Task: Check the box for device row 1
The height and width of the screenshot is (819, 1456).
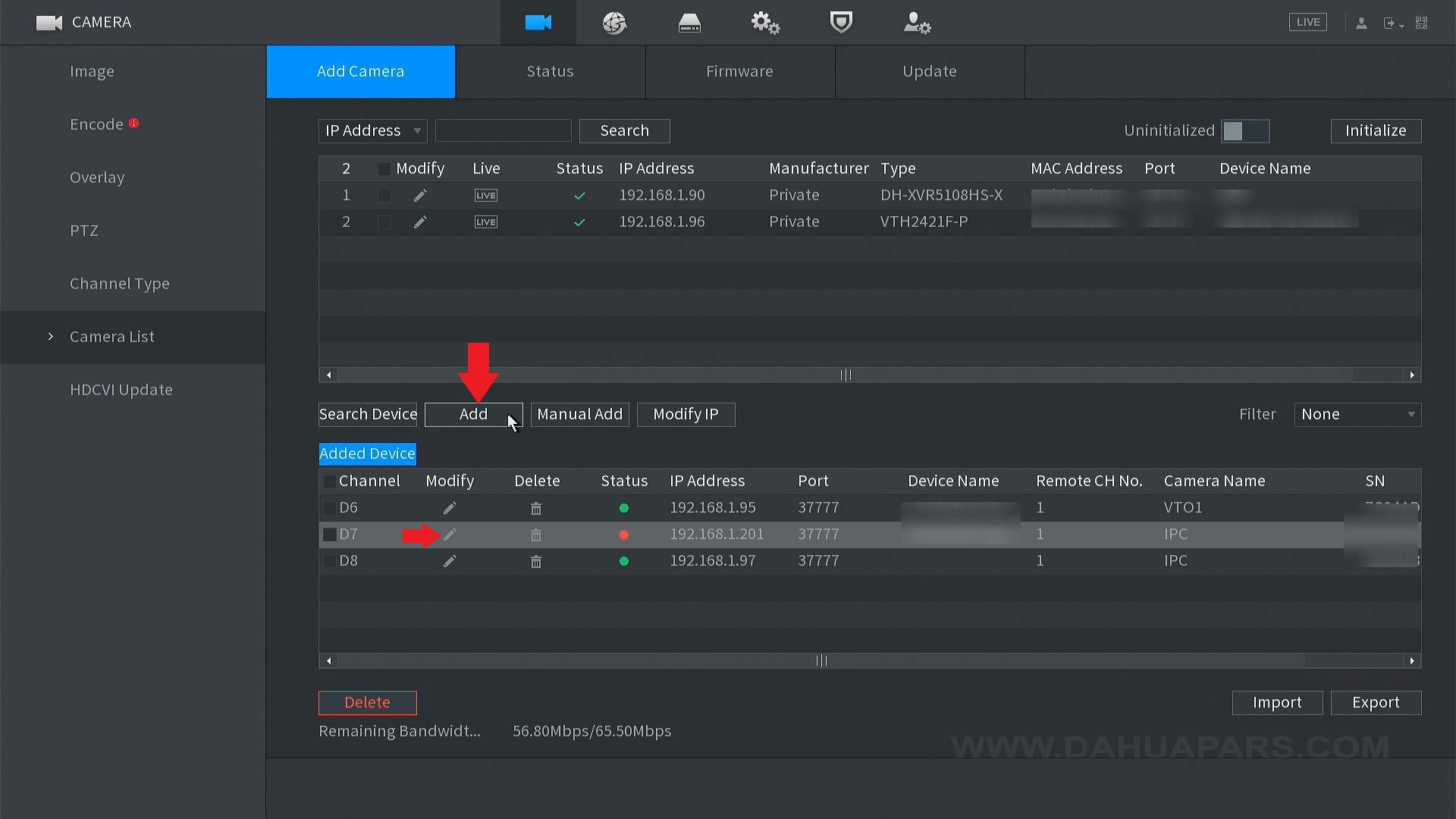Action: [x=384, y=196]
